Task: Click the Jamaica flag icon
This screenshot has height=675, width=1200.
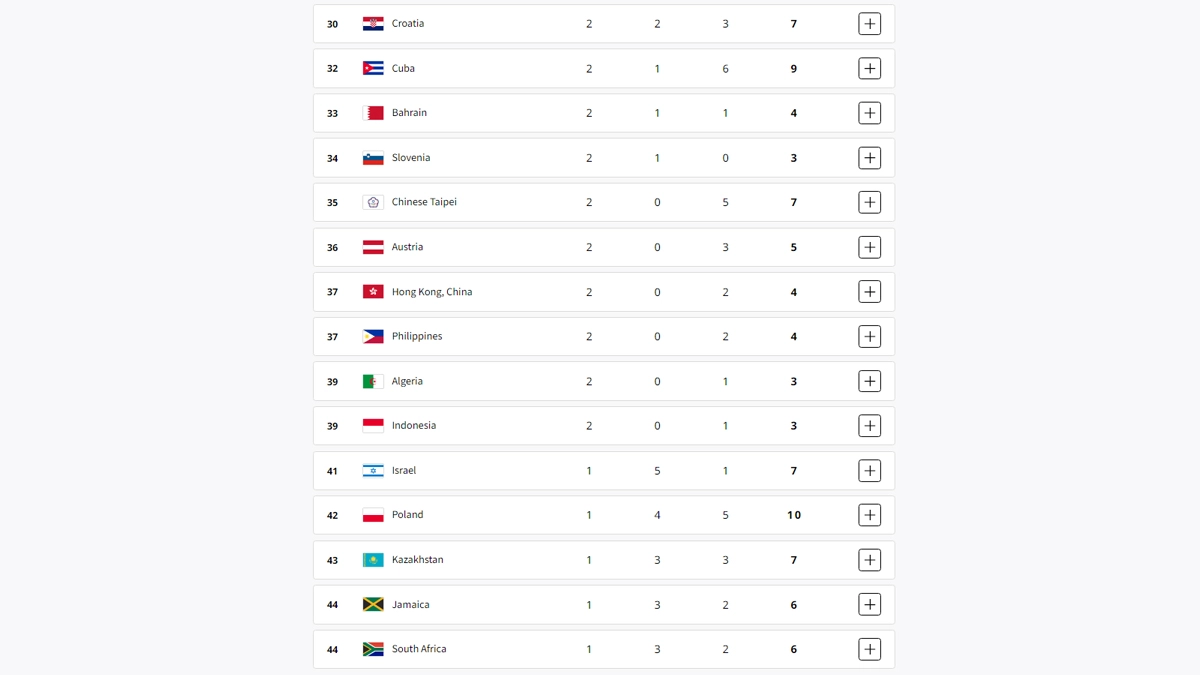Action: click(x=373, y=605)
